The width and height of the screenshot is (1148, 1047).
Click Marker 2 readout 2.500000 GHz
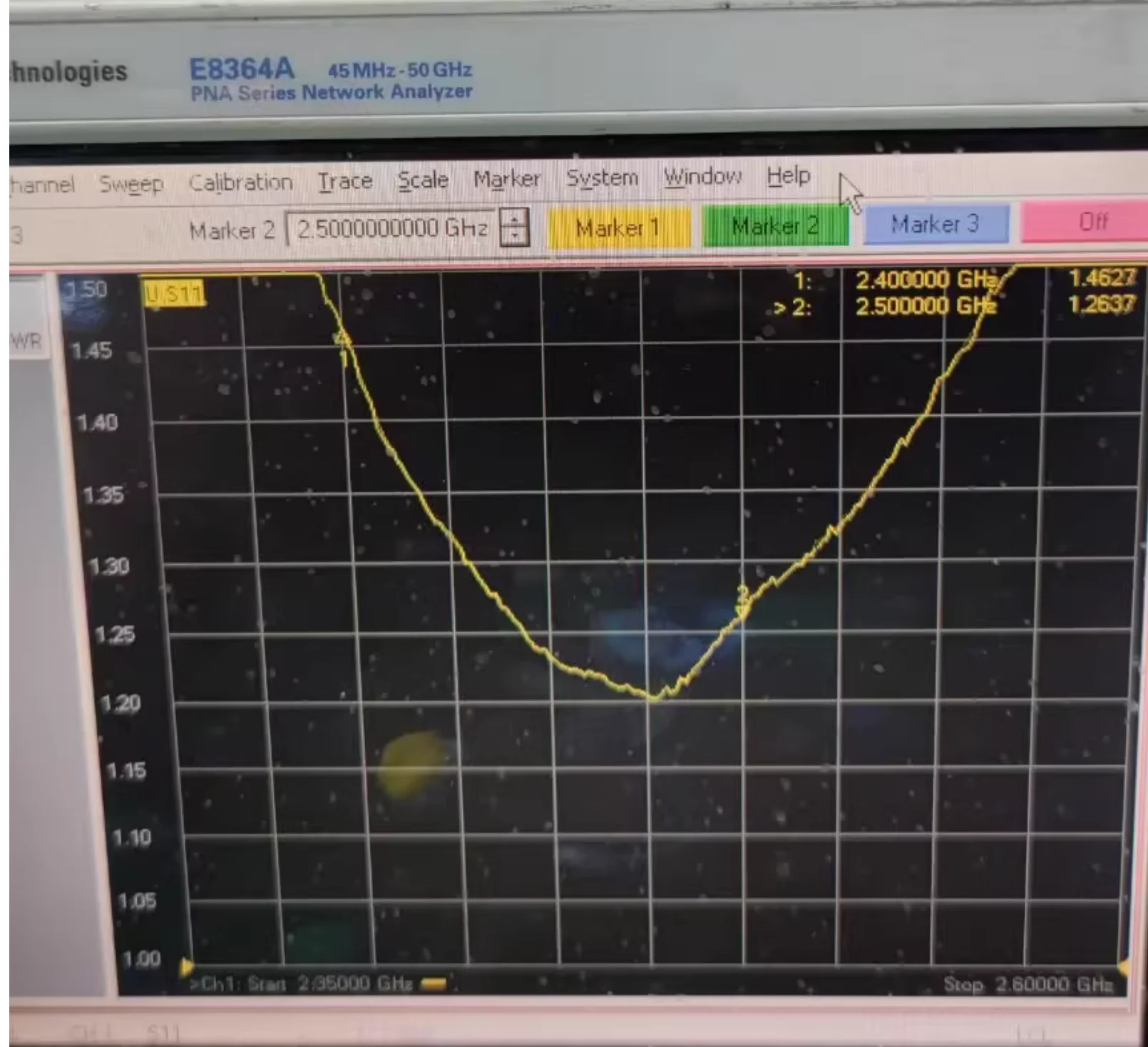pyautogui.click(x=926, y=306)
